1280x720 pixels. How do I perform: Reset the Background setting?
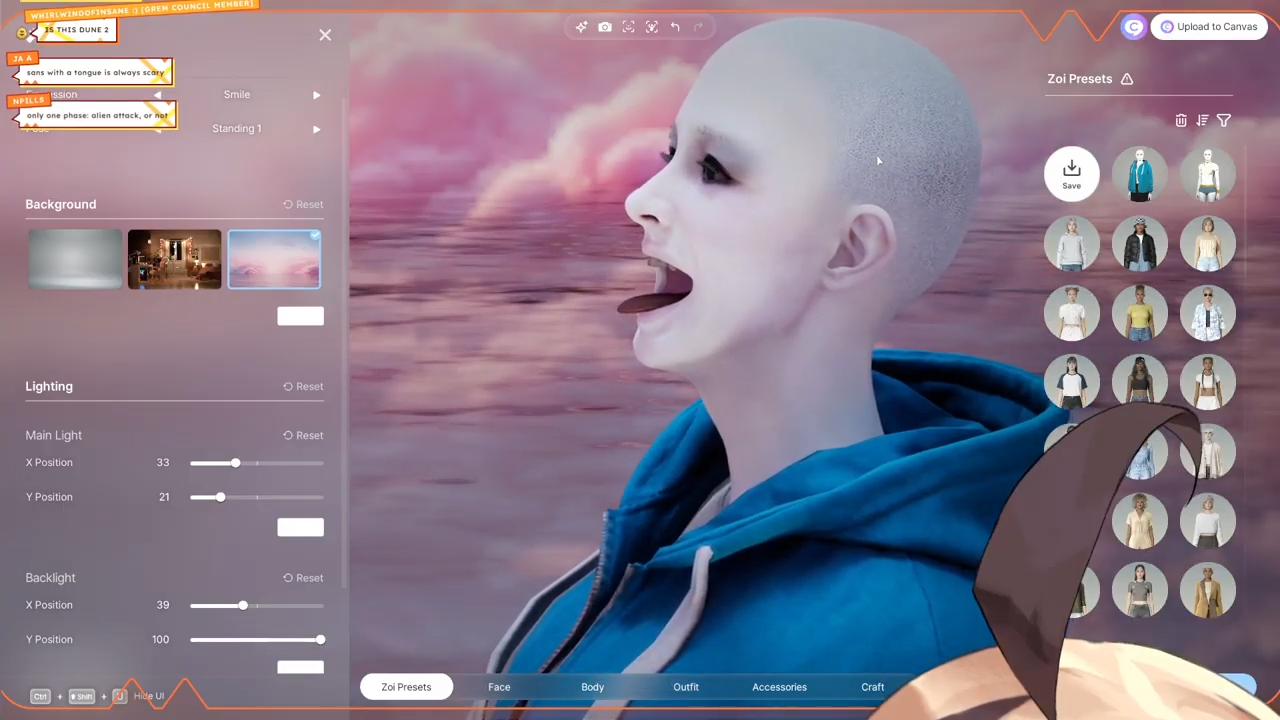pyautogui.click(x=303, y=204)
